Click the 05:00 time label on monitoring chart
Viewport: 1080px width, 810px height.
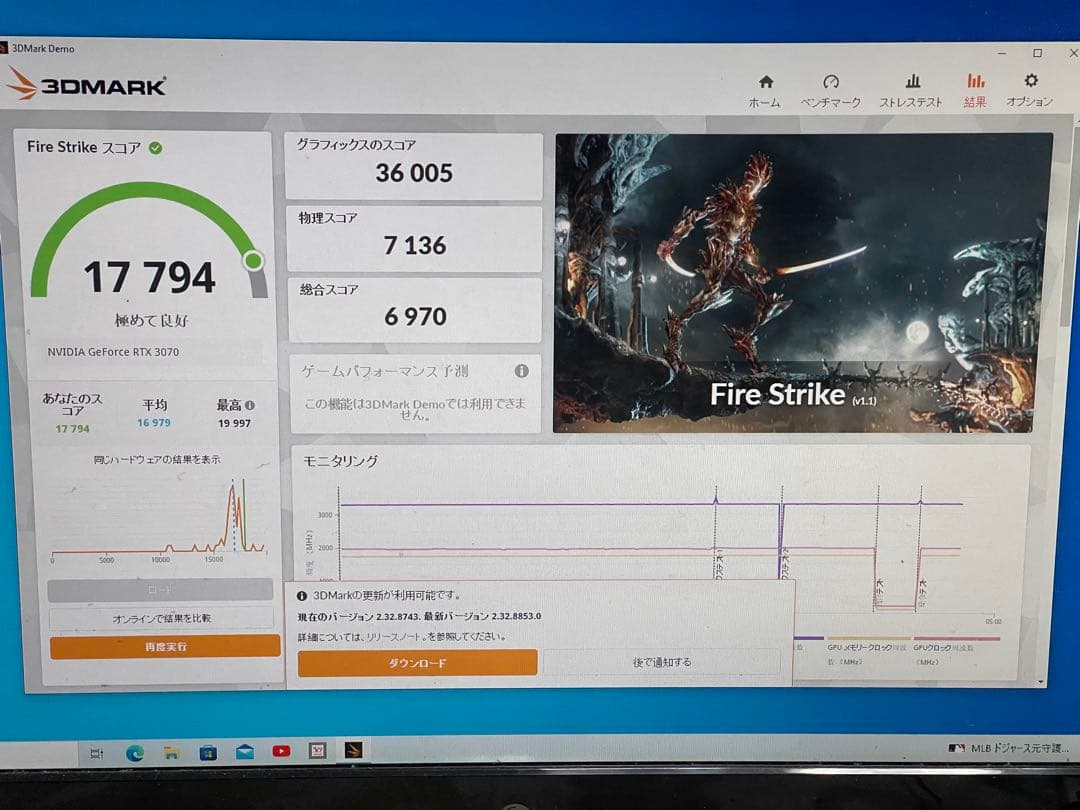coord(993,621)
